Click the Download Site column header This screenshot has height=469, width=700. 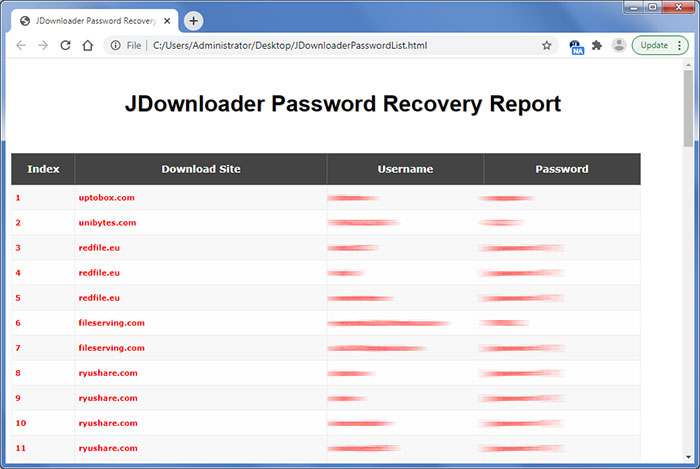[200, 169]
